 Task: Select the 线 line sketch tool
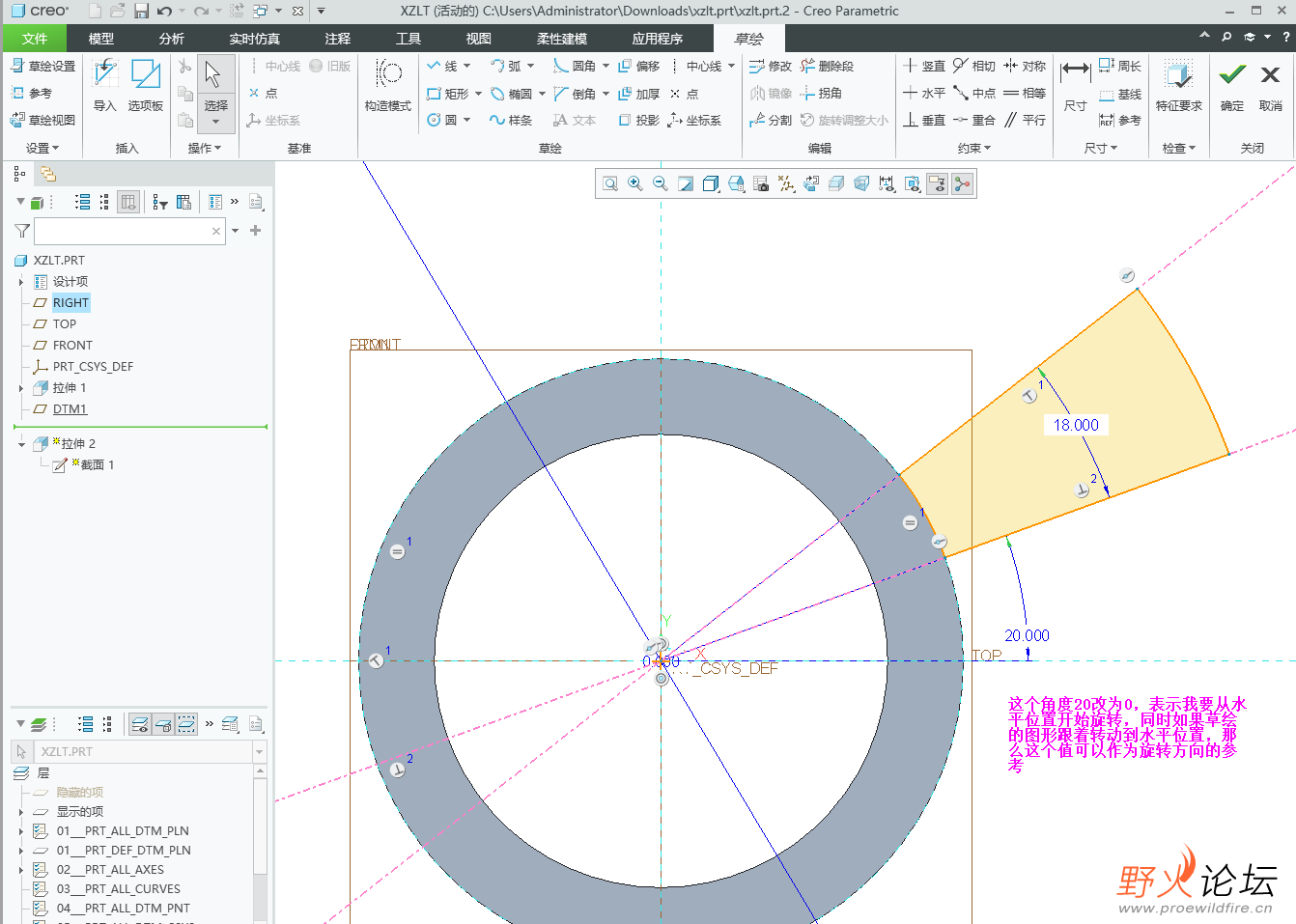pyautogui.click(x=442, y=67)
